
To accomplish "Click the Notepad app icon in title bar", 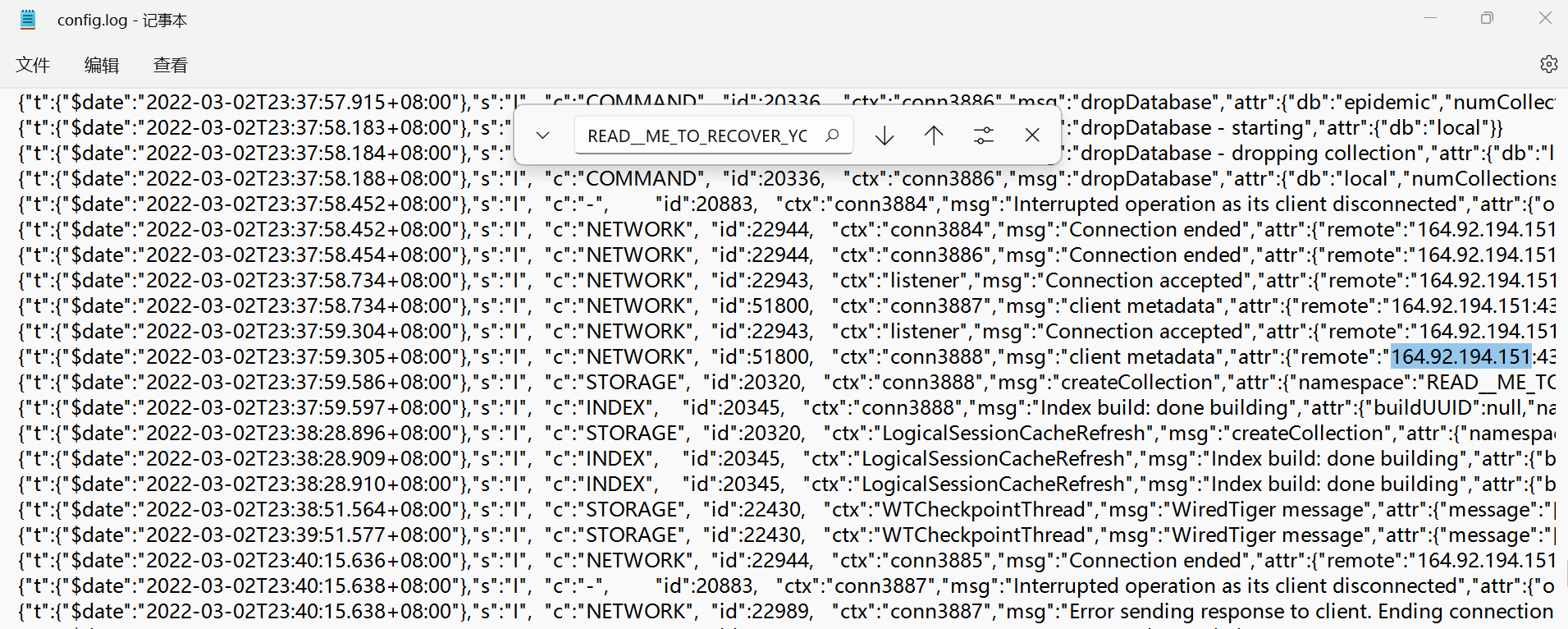I will pos(28,20).
